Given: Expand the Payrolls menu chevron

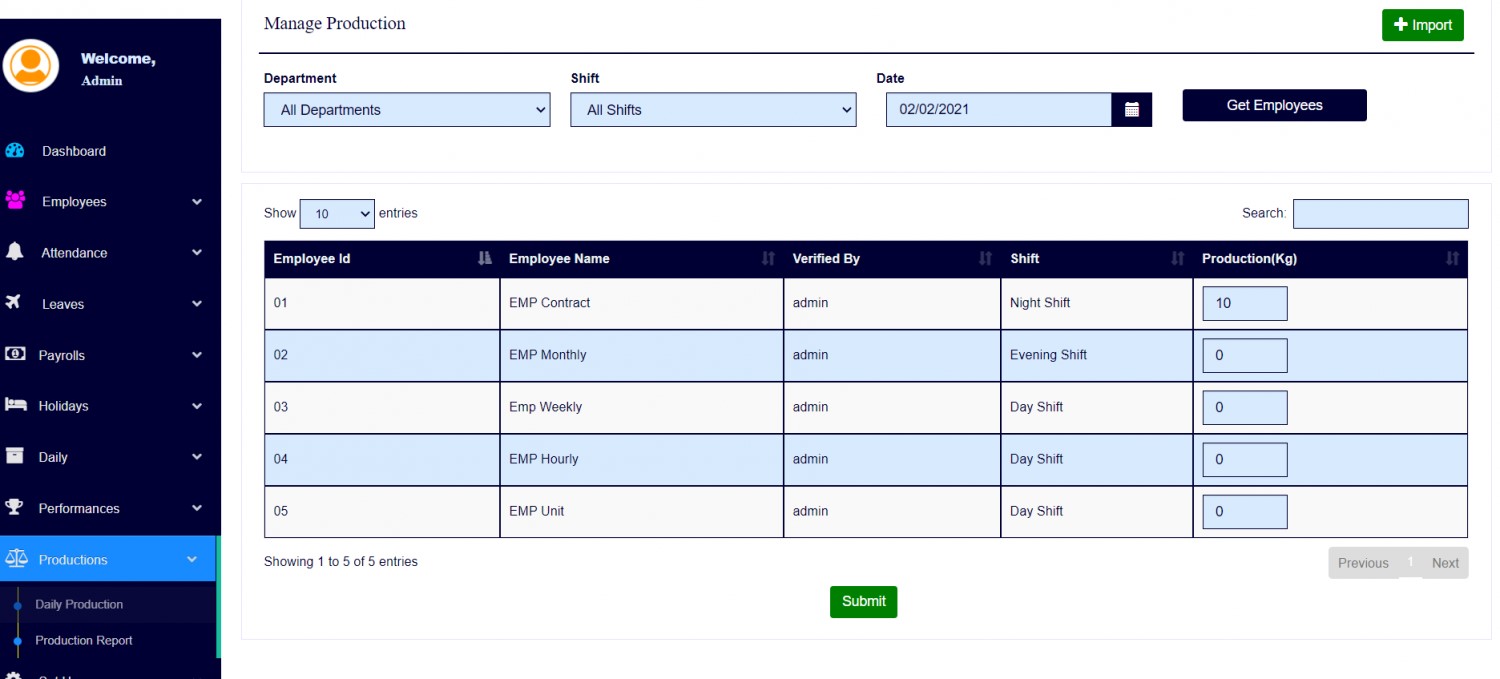Looking at the screenshot, I should click(197, 355).
